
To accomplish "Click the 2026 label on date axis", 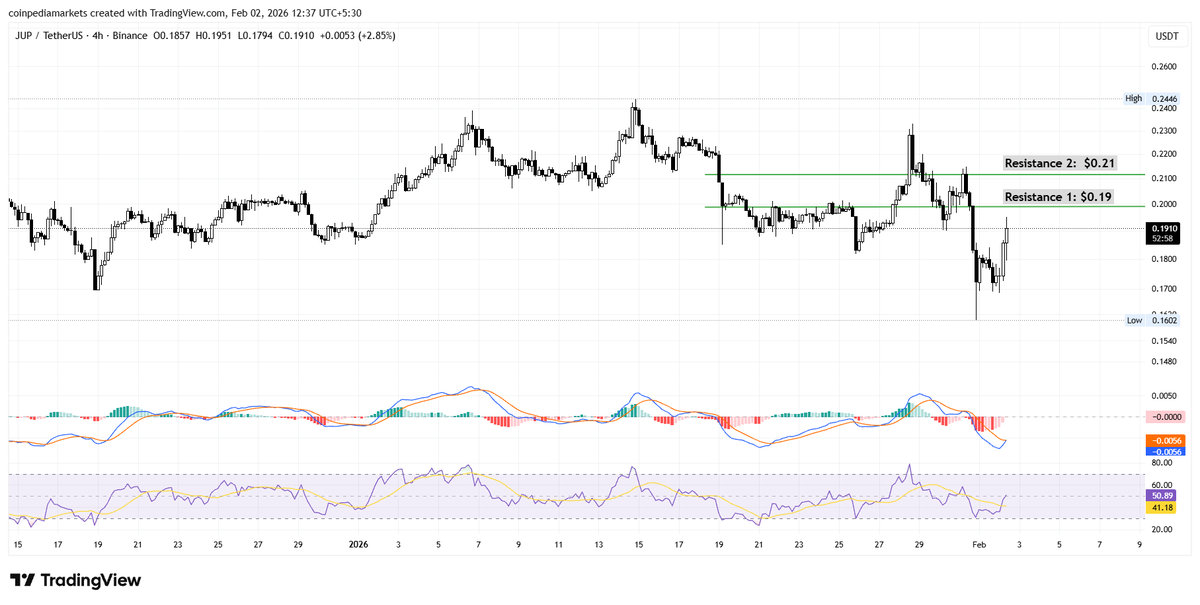I will click(x=358, y=545).
